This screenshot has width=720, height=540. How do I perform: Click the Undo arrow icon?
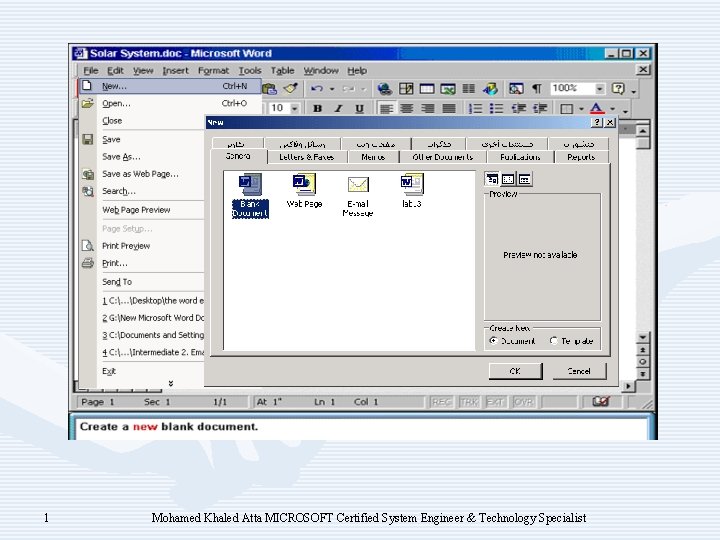pos(317,89)
